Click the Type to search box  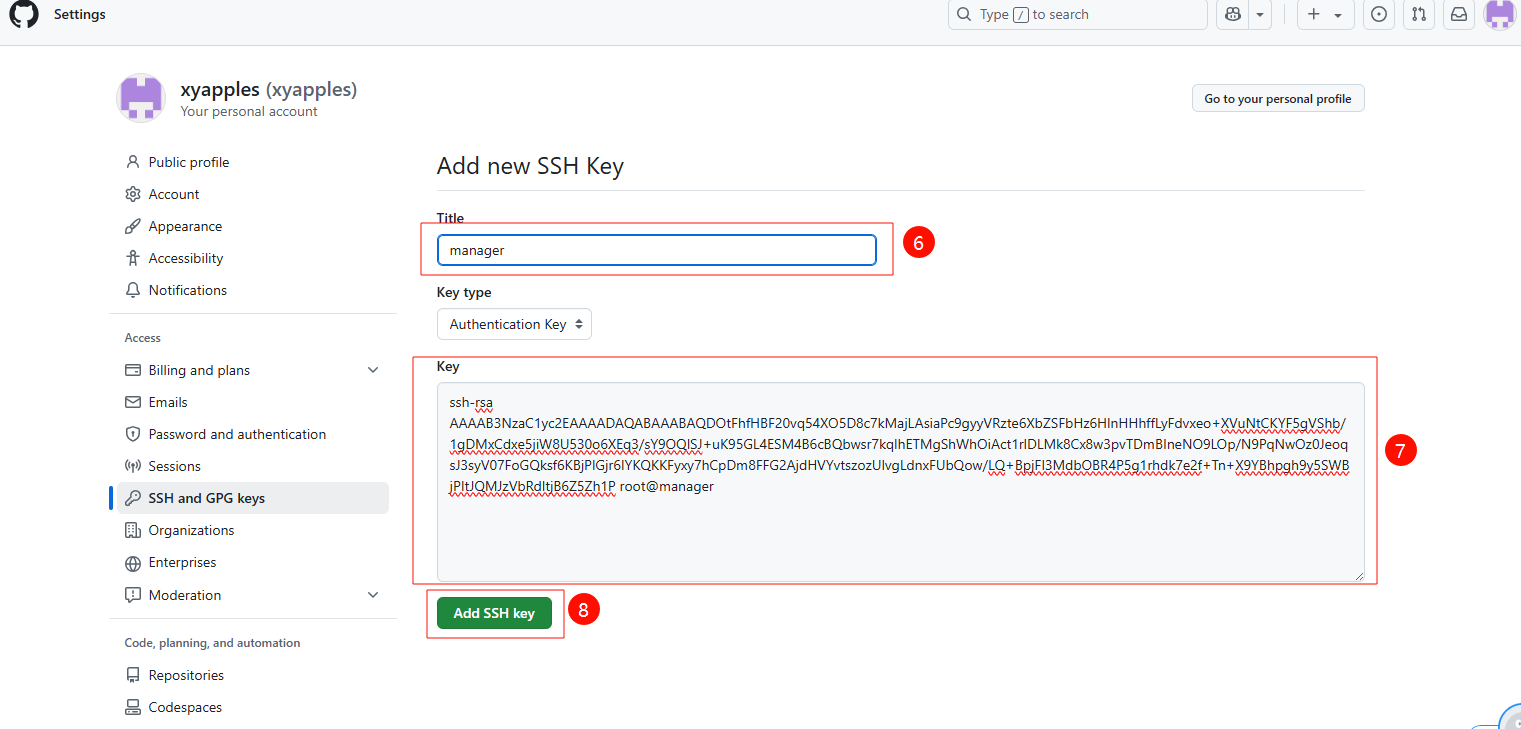(x=1077, y=15)
